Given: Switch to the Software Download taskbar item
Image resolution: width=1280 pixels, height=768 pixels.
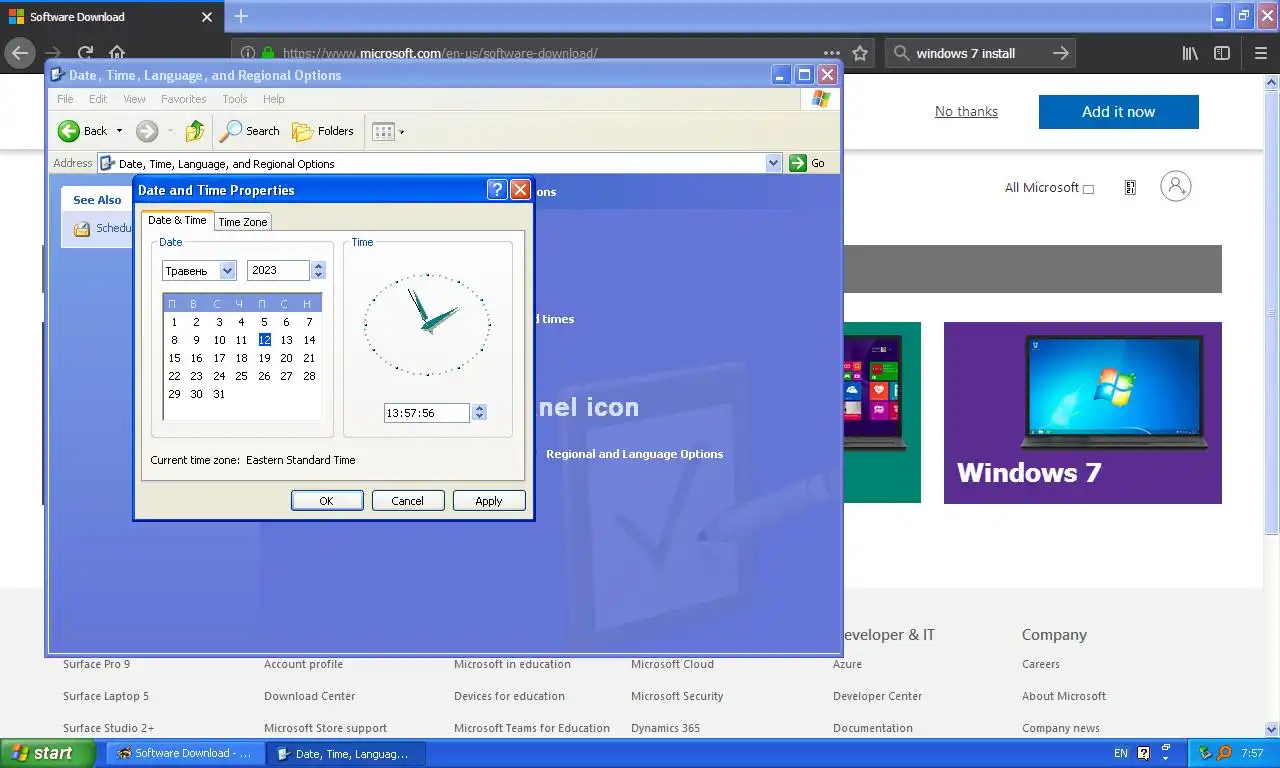Looking at the screenshot, I should 184,753.
